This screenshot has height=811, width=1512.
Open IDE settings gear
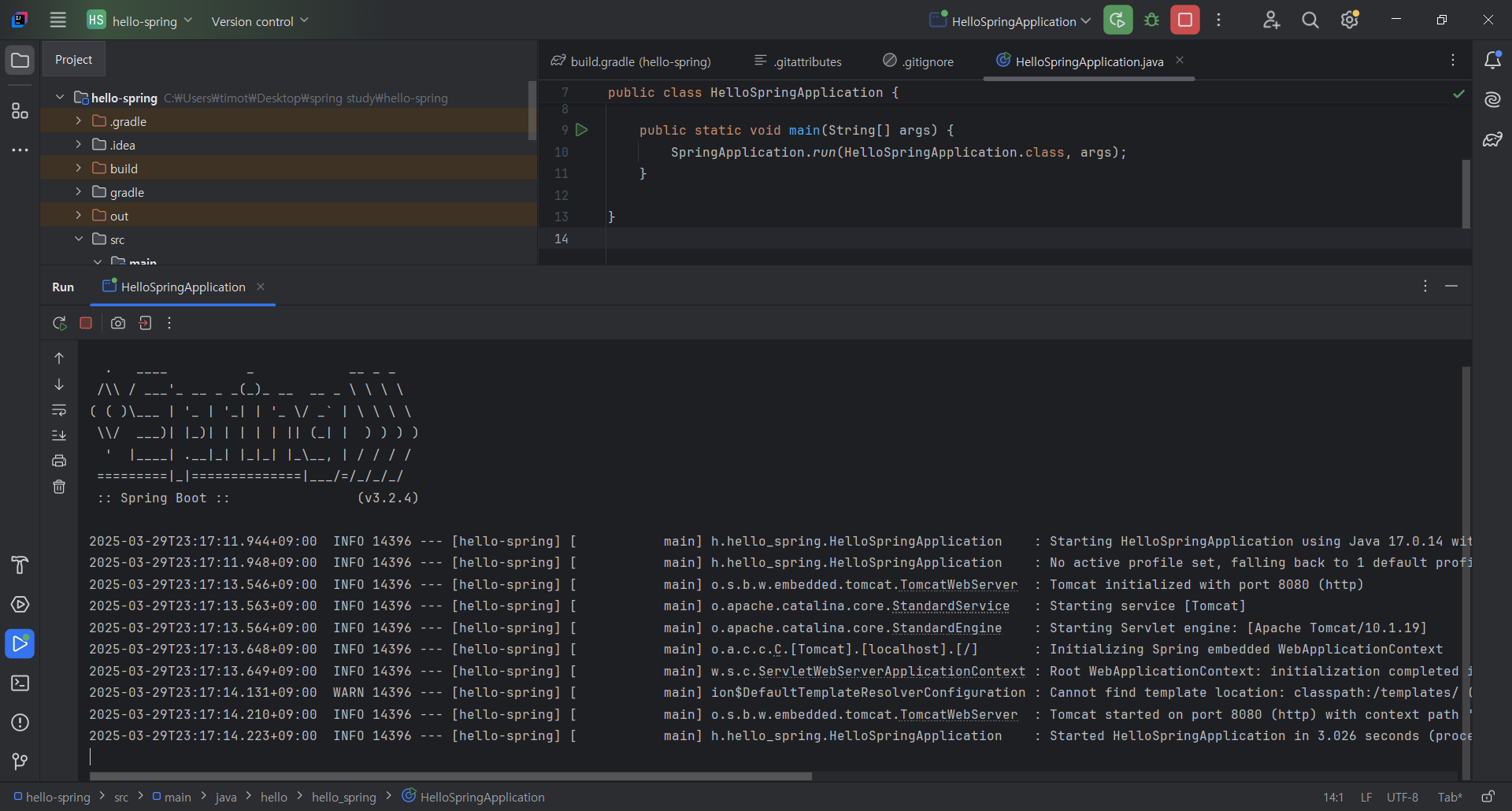click(1350, 20)
